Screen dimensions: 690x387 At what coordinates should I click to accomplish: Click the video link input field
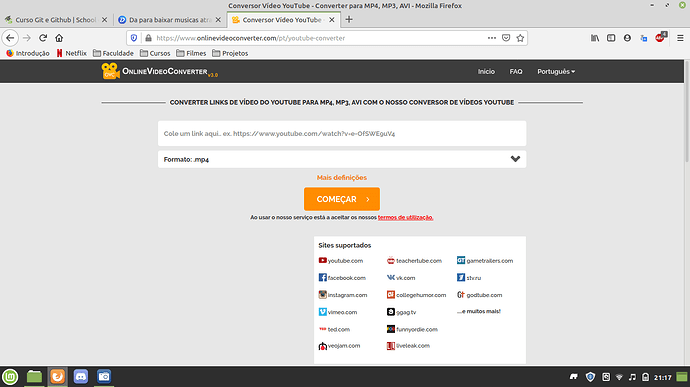(342, 133)
